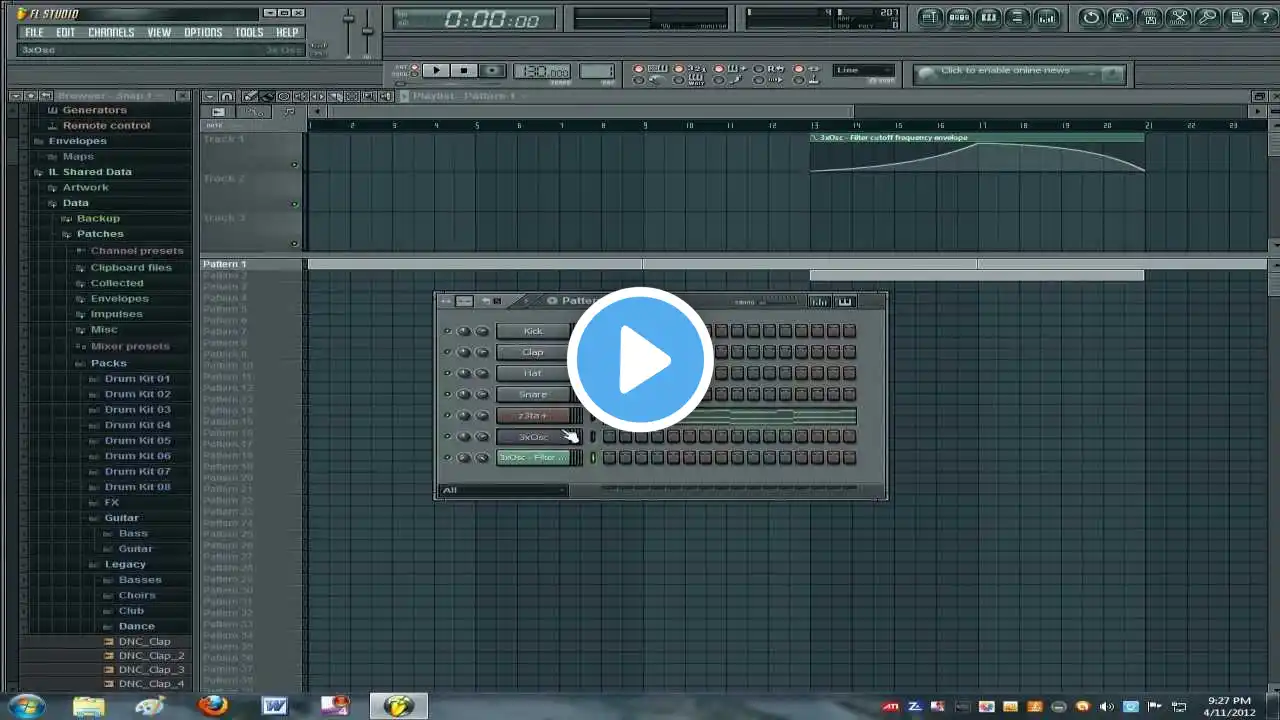Open the CHANNELS menu
The width and height of the screenshot is (1280, 720).
[111, 32]
